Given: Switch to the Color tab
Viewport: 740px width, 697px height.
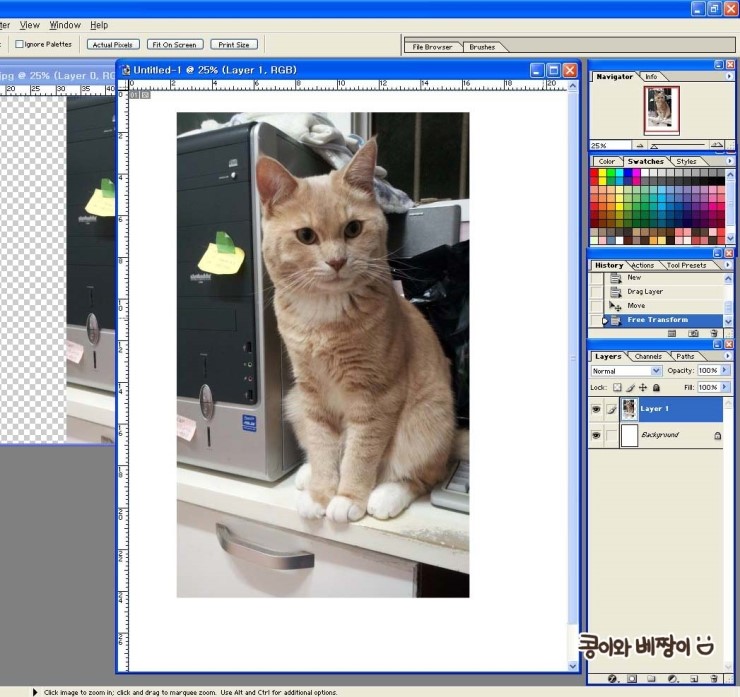Looking at the screenshot, I should (x=606, y=161).
